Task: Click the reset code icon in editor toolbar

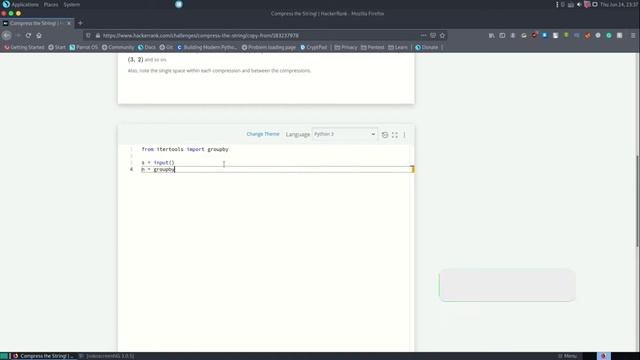Action: click(385, 135)
